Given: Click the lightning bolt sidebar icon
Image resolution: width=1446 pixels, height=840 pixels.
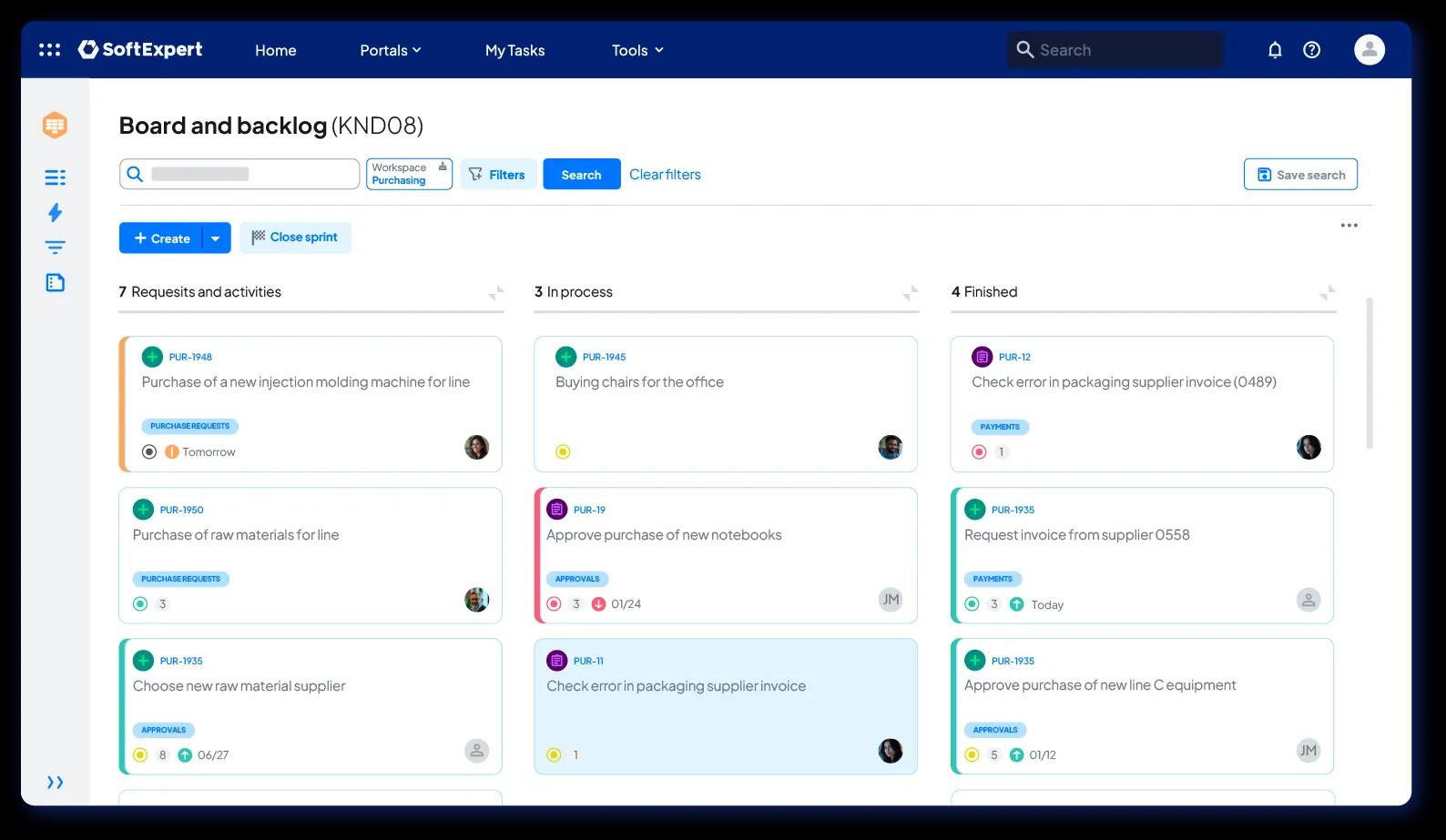Looking at the screenshot, I should click(55, 212).
